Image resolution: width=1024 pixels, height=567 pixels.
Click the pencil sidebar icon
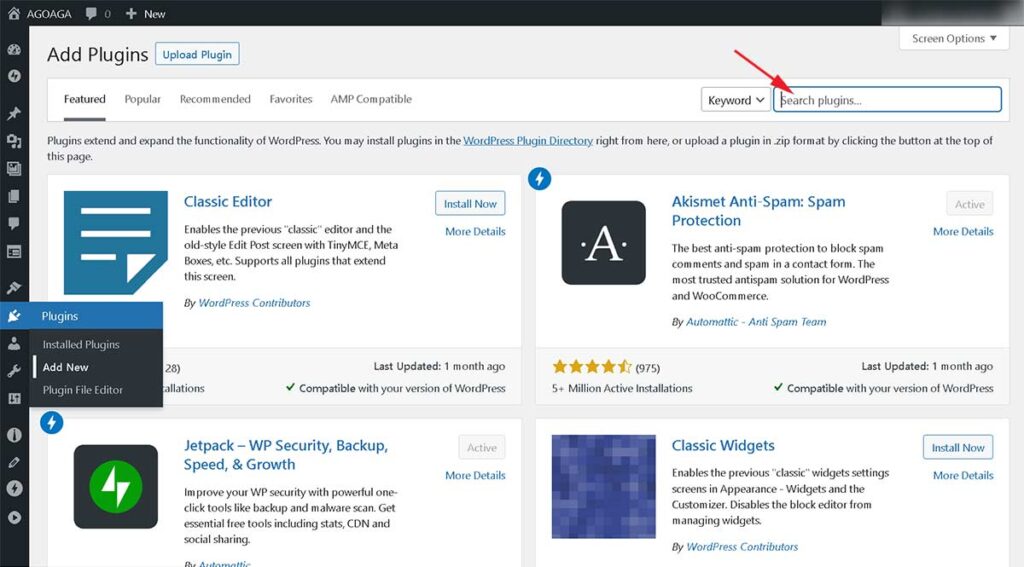(x=14, y=462)
